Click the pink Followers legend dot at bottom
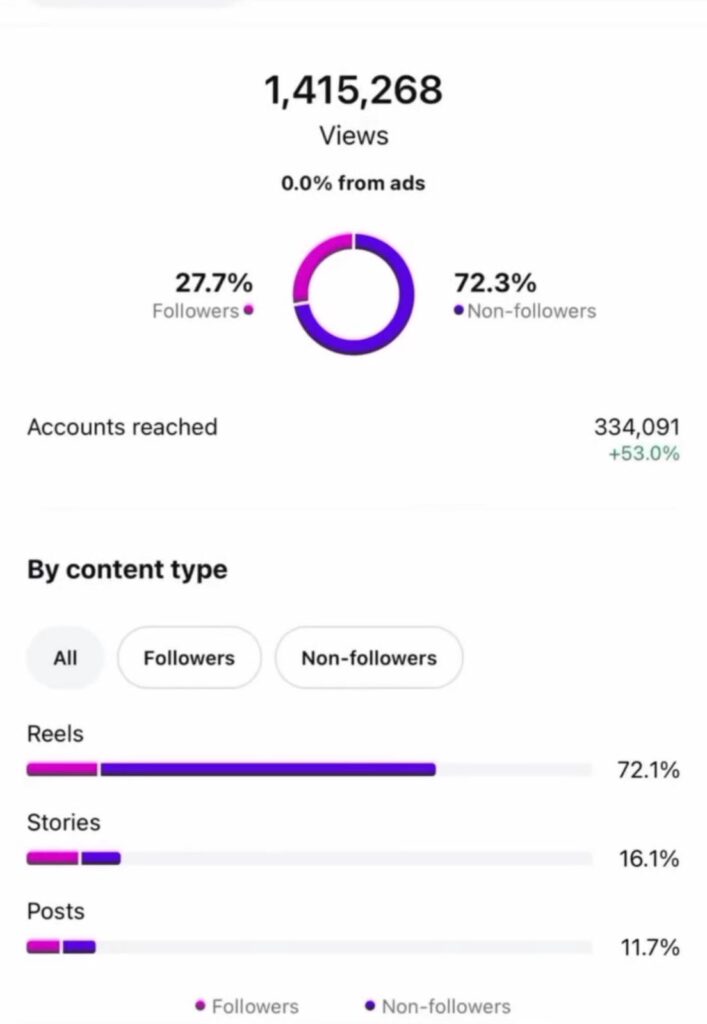 (x=201, y=1006)
